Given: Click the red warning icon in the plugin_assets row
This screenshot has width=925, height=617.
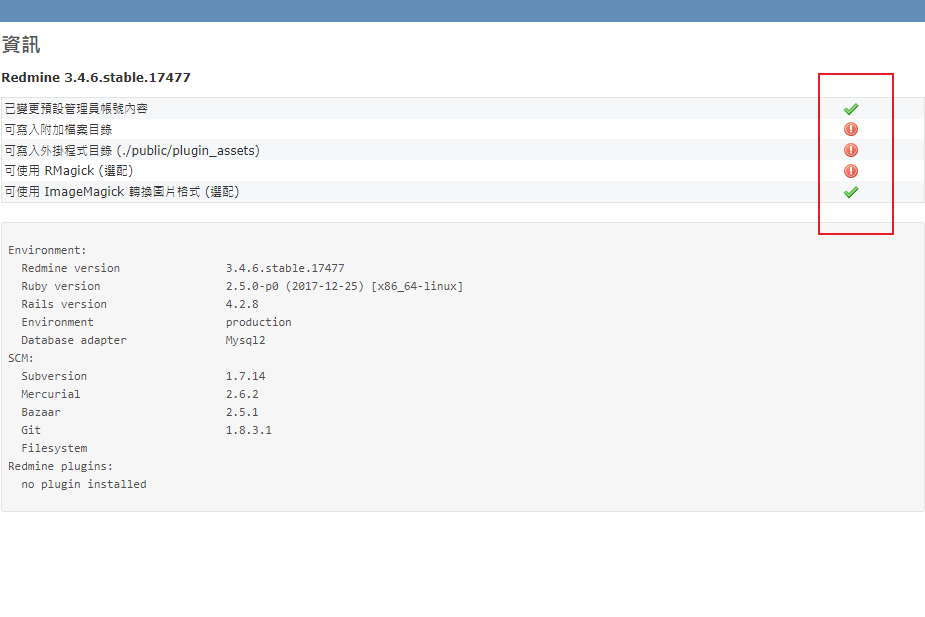Looking at the screenshot, I should click(851, 150).
